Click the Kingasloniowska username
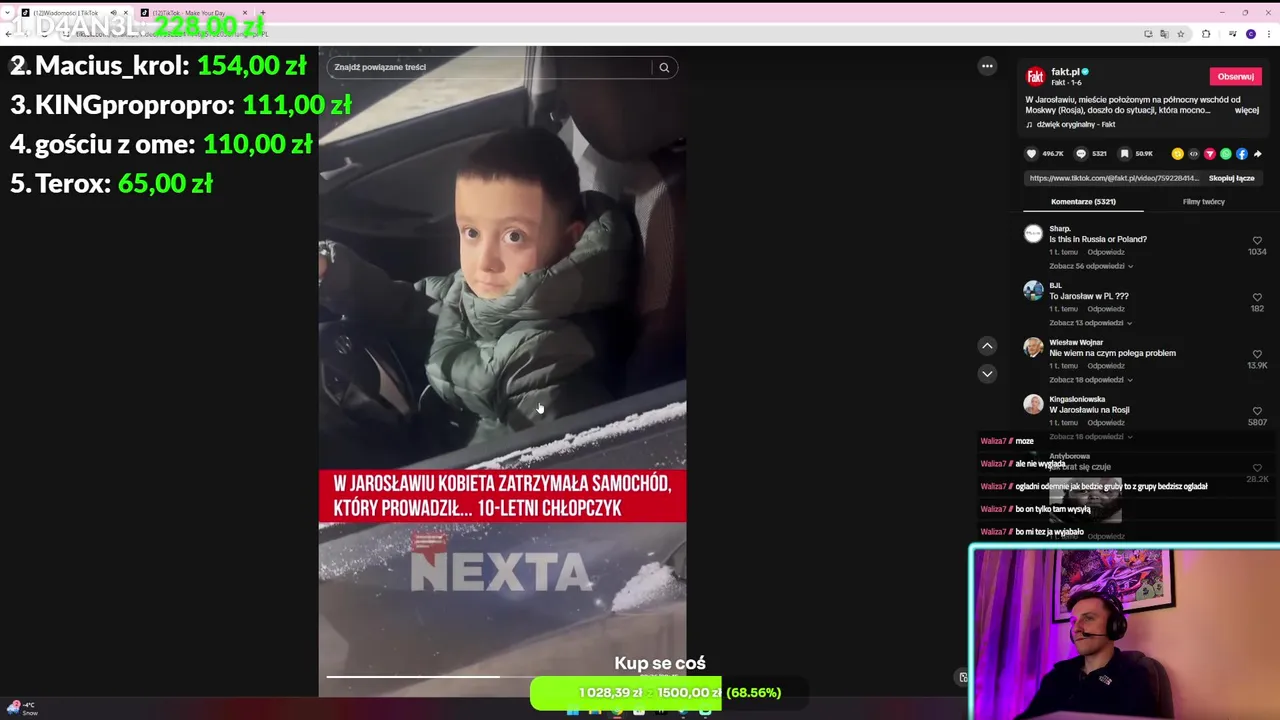Image resolution: width=1280 pixels, height=720 pixels. pos(1077,399)
